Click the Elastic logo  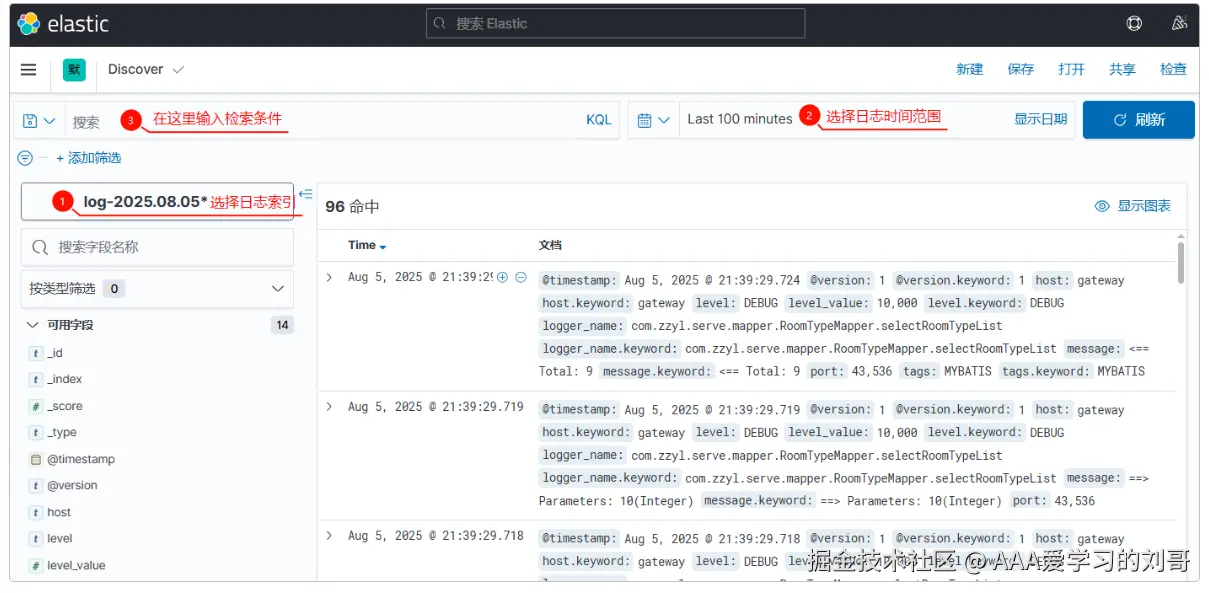tap(63, 24)
